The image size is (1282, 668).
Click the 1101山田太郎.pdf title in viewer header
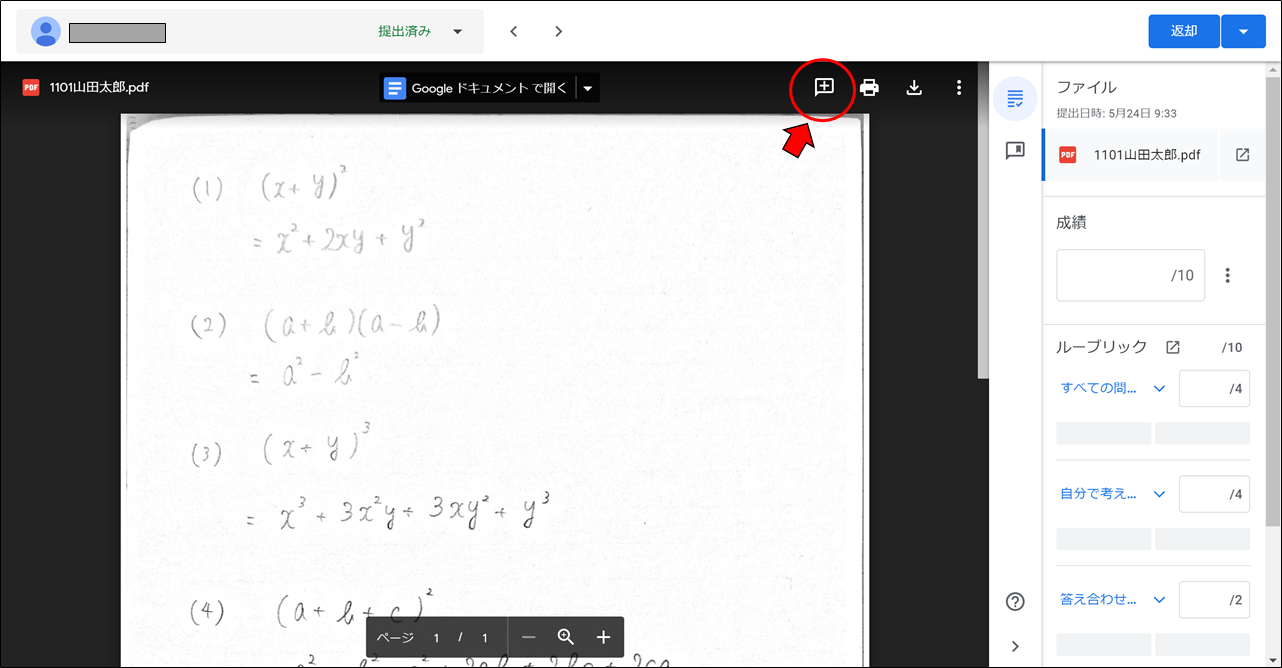pos(99,87)
